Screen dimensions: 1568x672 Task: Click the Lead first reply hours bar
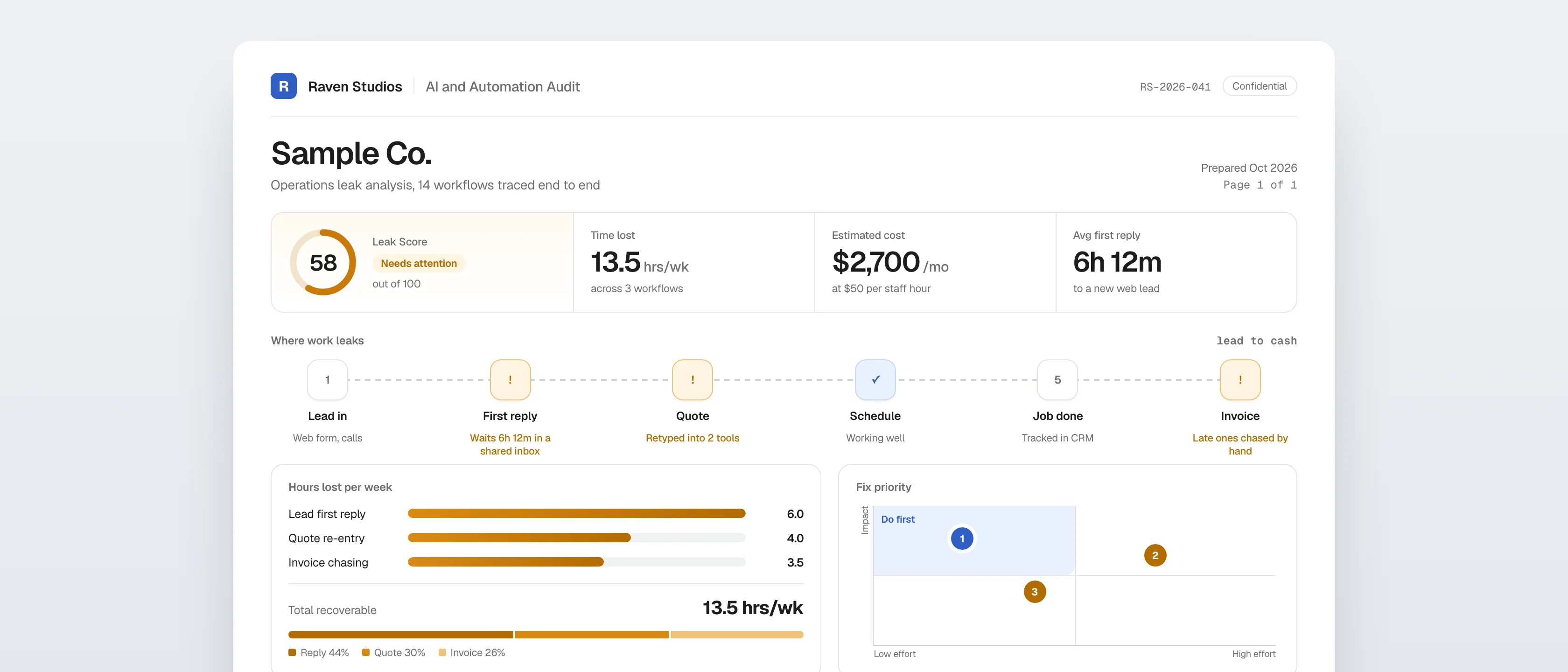pos(576,513)
